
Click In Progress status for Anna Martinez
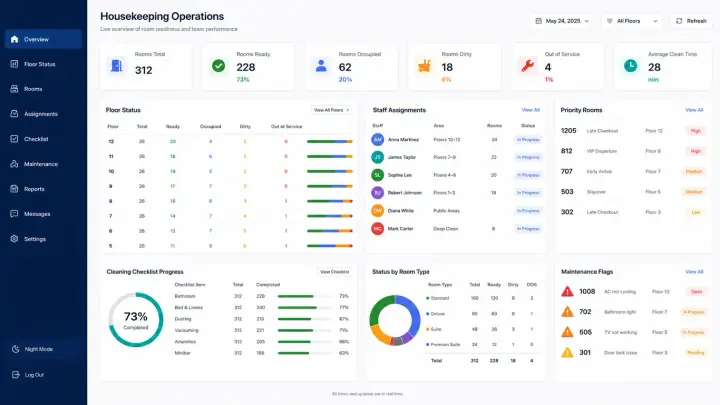click(528, 140)
